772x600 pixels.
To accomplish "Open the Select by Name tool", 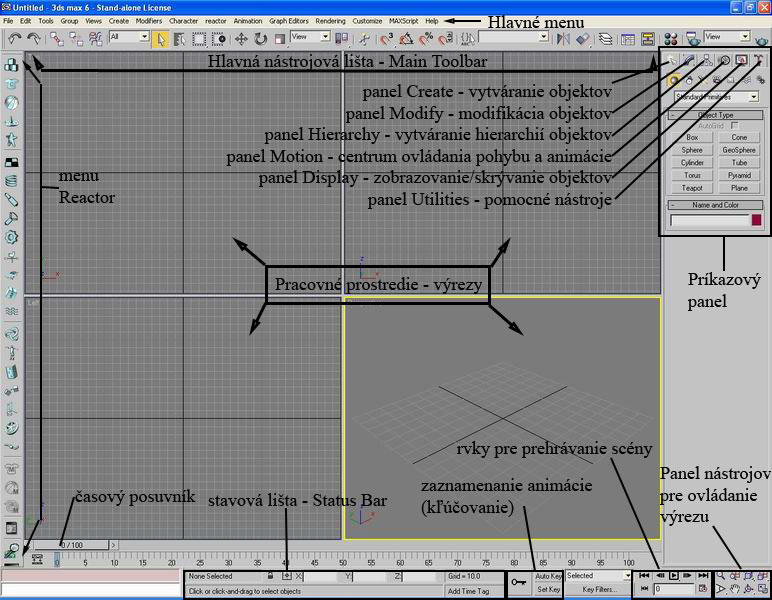I will point(180,39).
